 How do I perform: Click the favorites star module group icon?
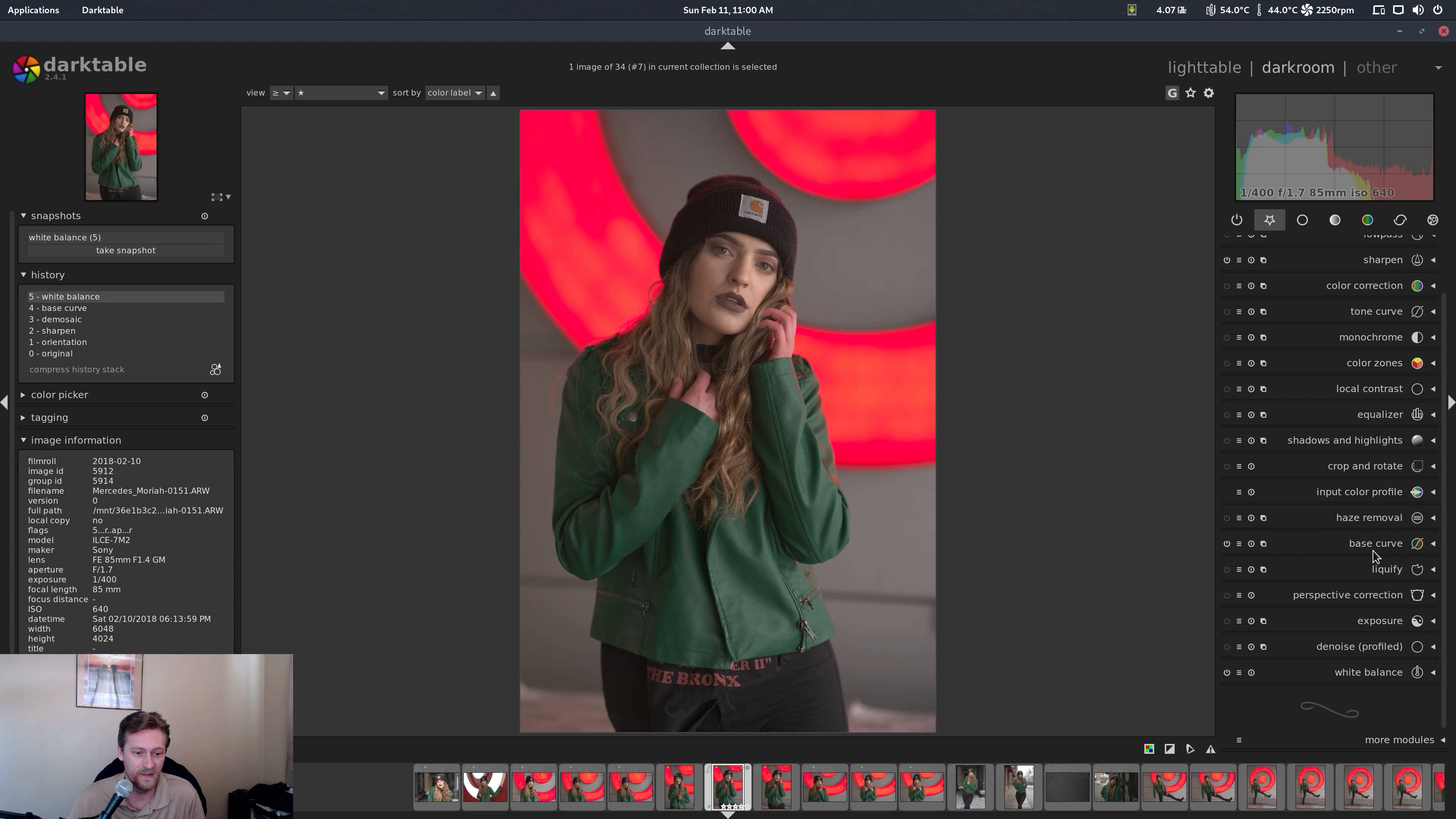point(1269,220)
